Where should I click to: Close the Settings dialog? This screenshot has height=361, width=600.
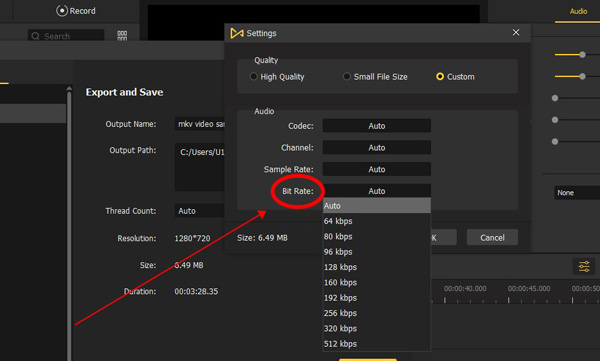[x=516, y=33]
